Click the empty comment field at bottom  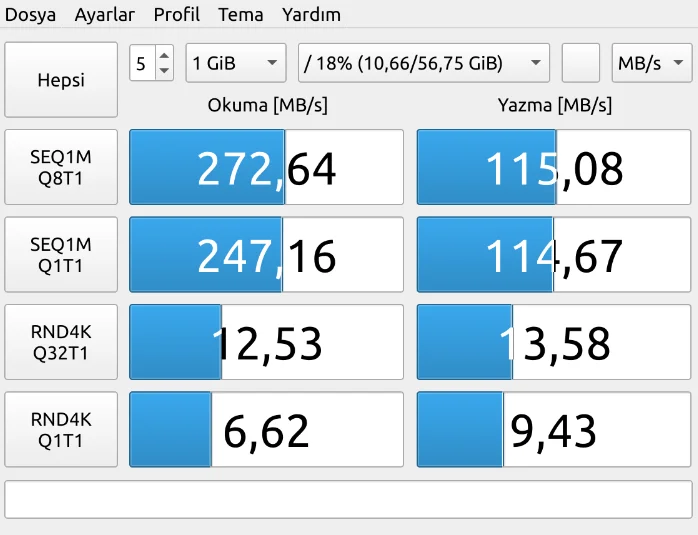pyautogui.click(x=349, y=499)
